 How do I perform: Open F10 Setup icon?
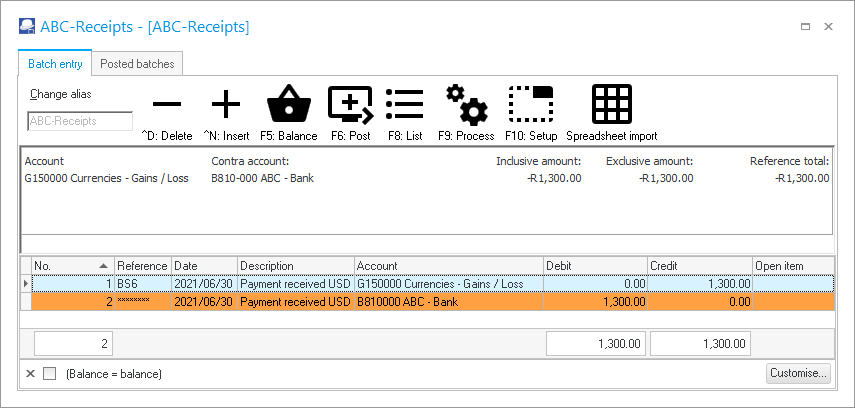[530, 104]
